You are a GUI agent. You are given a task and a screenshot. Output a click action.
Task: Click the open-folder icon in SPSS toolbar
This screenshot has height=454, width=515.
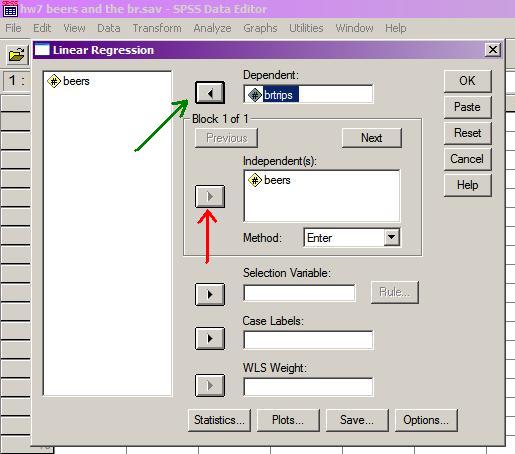(x=17, y=55)
